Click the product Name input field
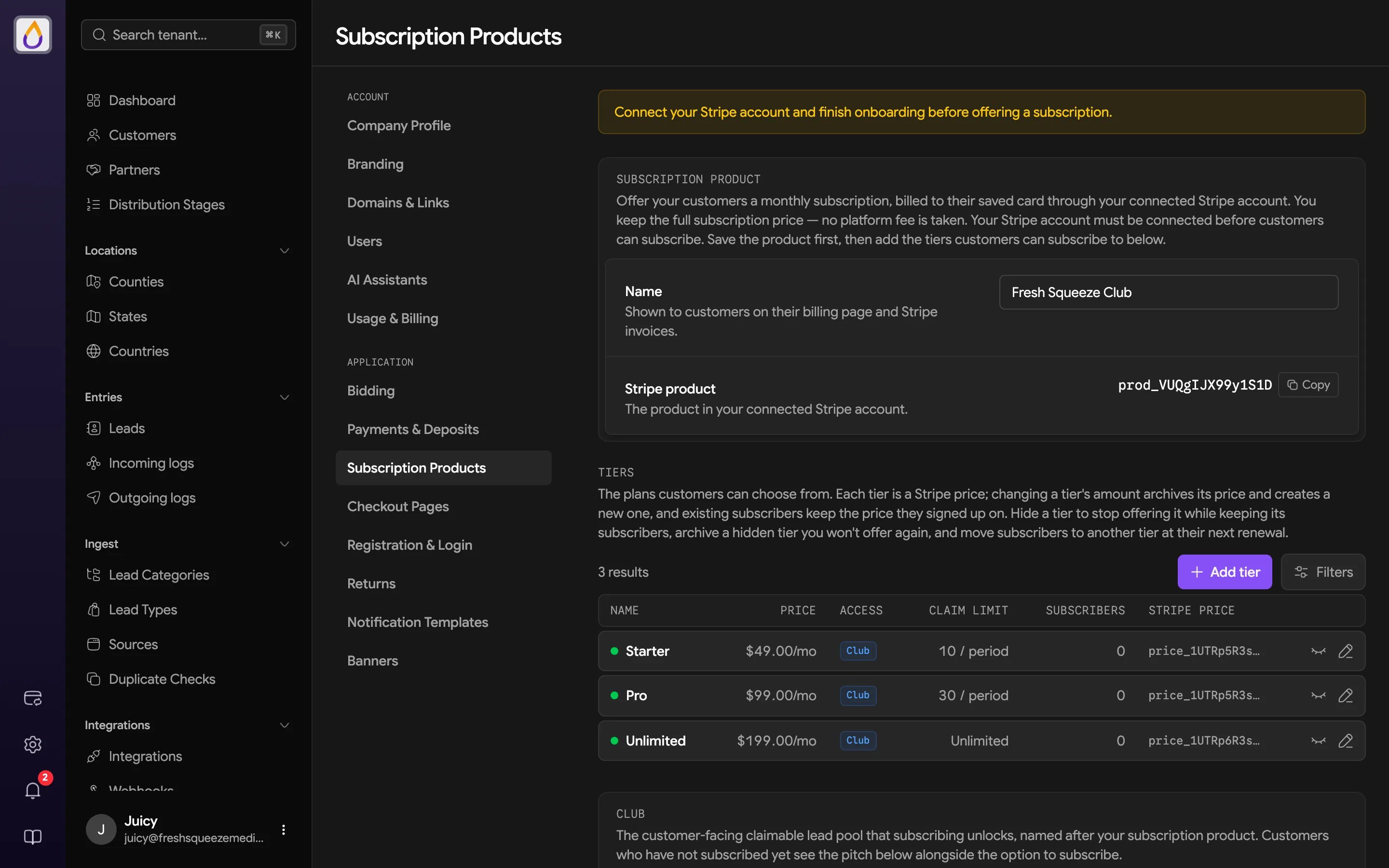 coord(1168,292)
